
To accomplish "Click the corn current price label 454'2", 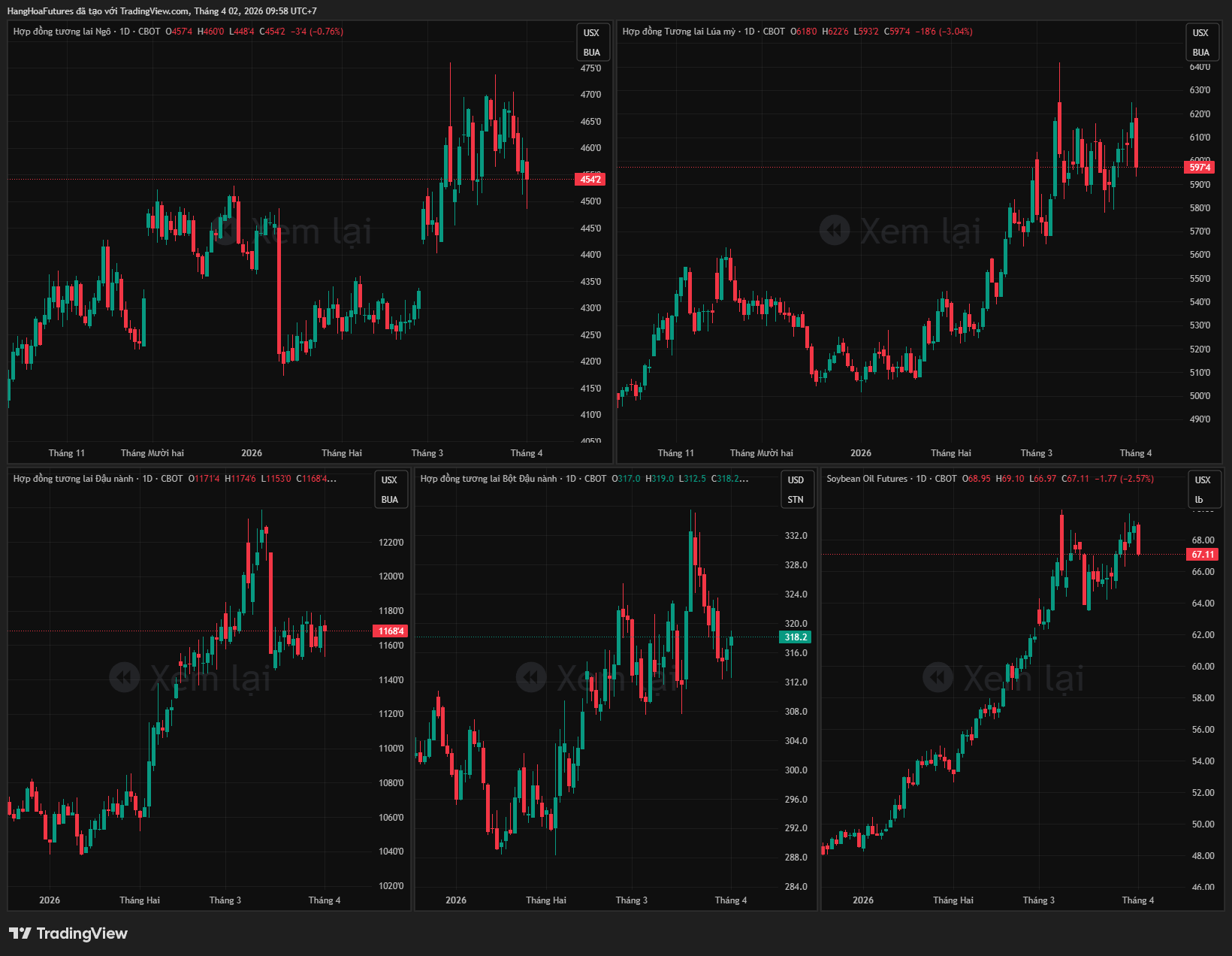I will point(590,180).
